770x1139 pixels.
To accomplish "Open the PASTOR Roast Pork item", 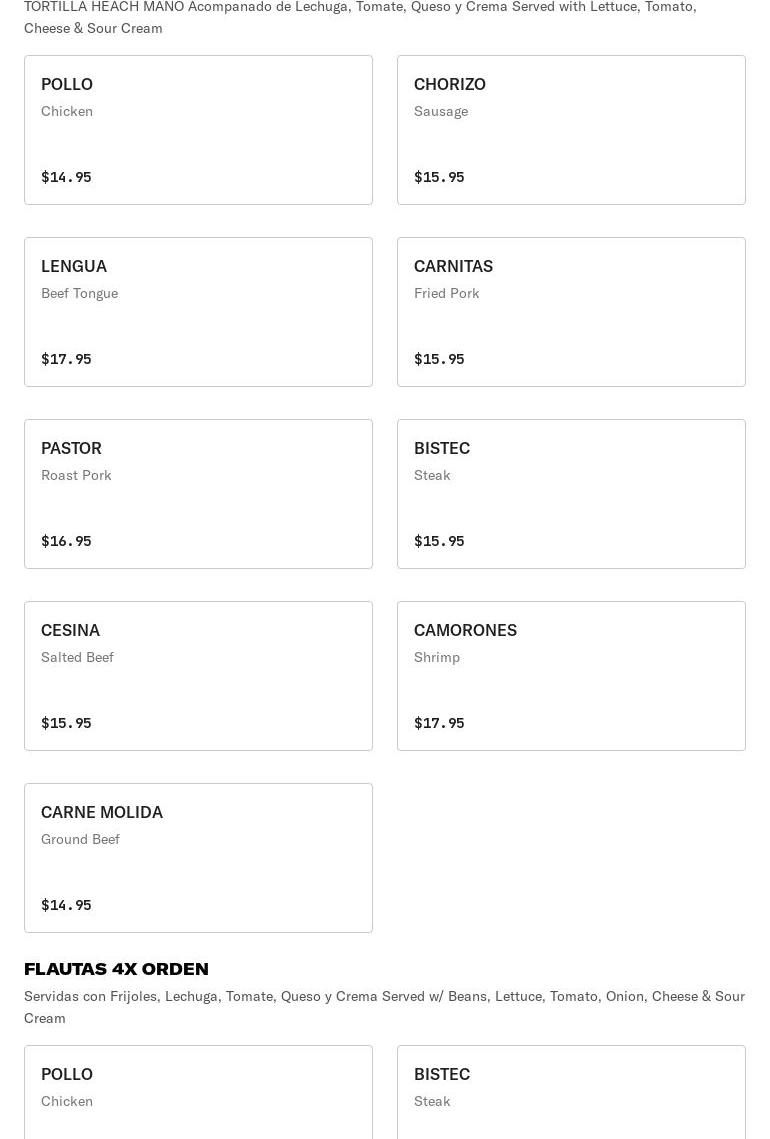I will (x=198, y=494).
